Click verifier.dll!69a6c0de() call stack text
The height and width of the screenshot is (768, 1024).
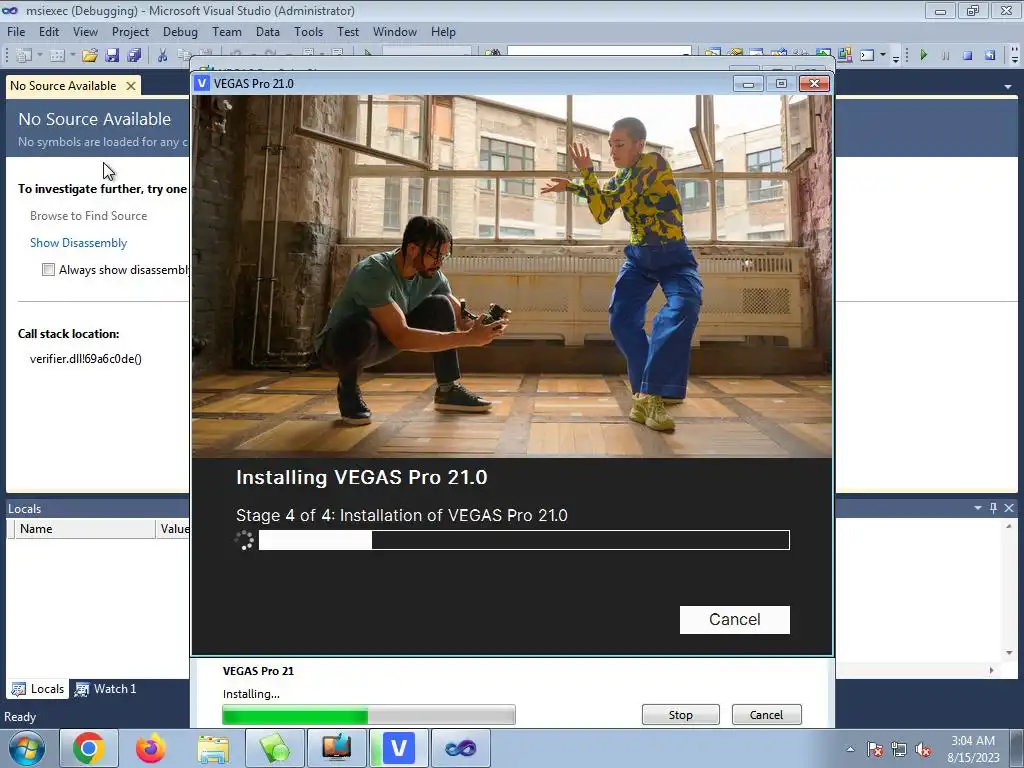point(86,359)
